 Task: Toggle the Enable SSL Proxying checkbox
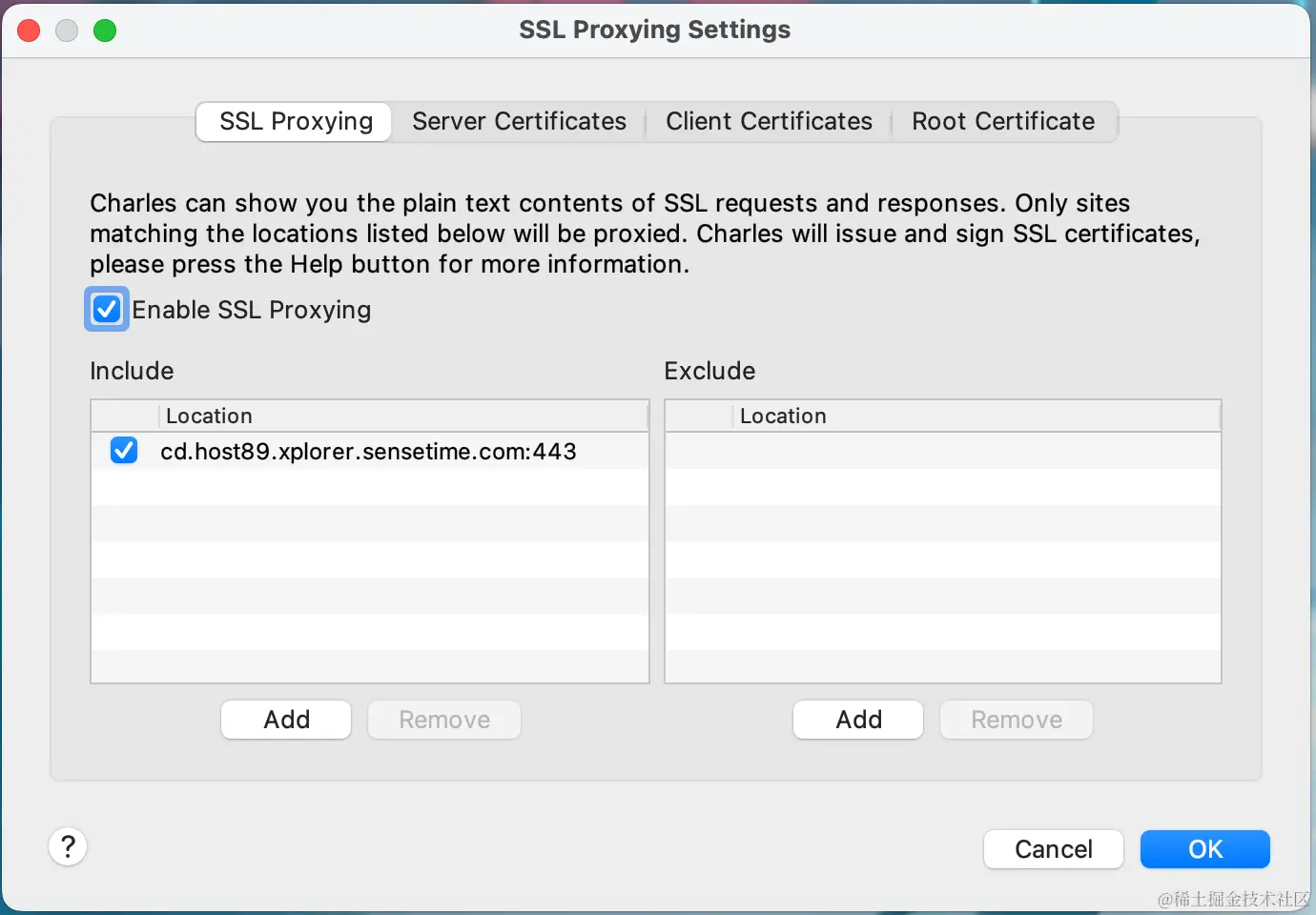pyautogui.click(x=107, y=309)
